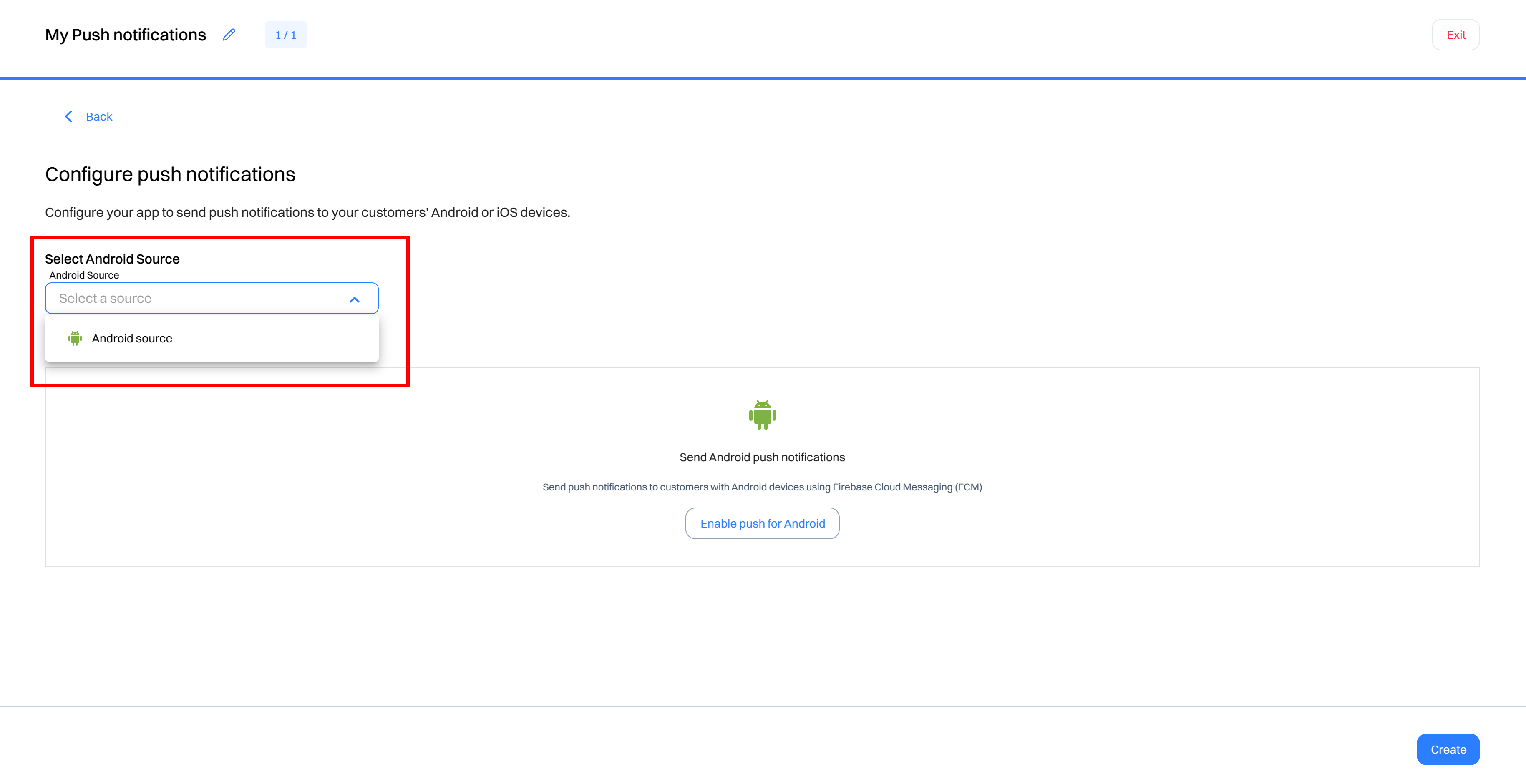Click the 1 / 1 step indicator
1526x784 pixels.
point(285,35)
